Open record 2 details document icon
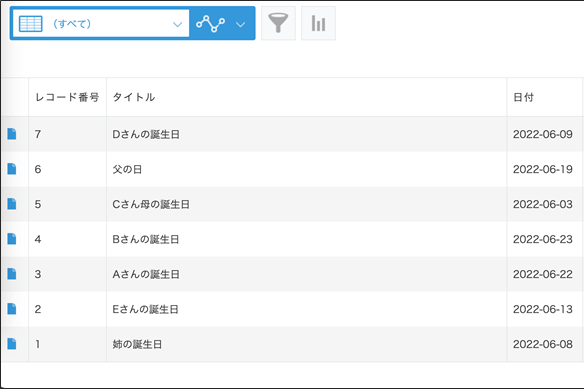The height and width of the screenshot is (389, 584). (12, 309)
